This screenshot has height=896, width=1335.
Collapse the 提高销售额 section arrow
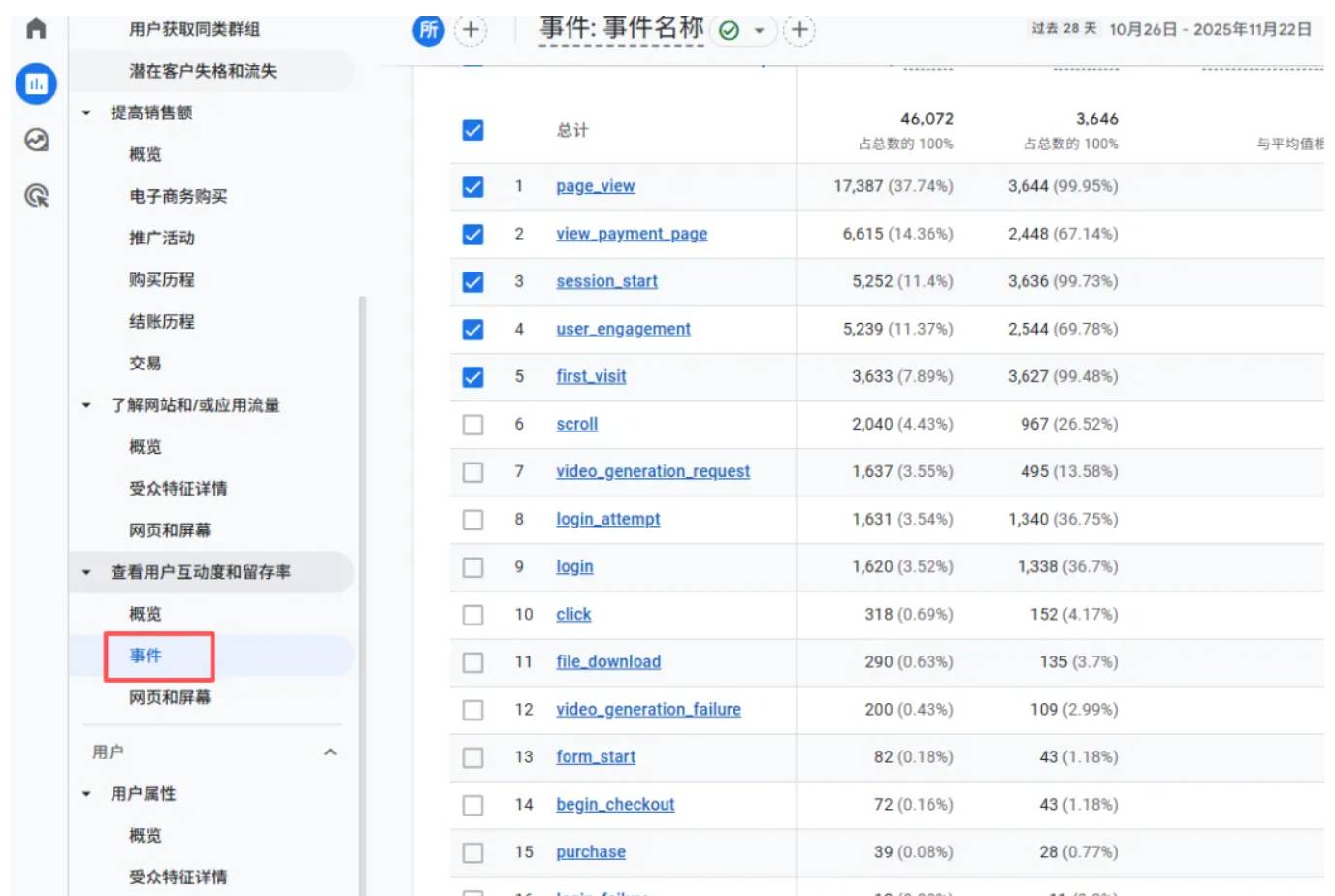pos(86,112)
